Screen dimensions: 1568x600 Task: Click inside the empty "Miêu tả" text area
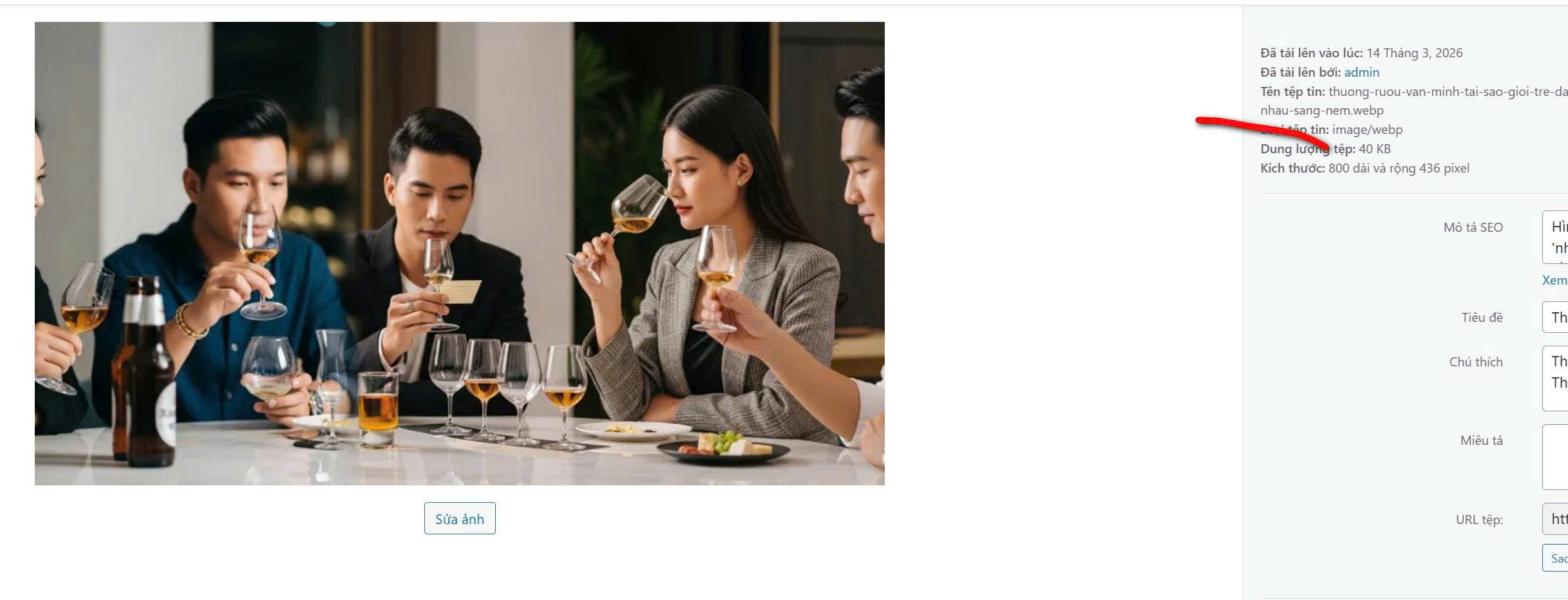[x=1555, y=457]
